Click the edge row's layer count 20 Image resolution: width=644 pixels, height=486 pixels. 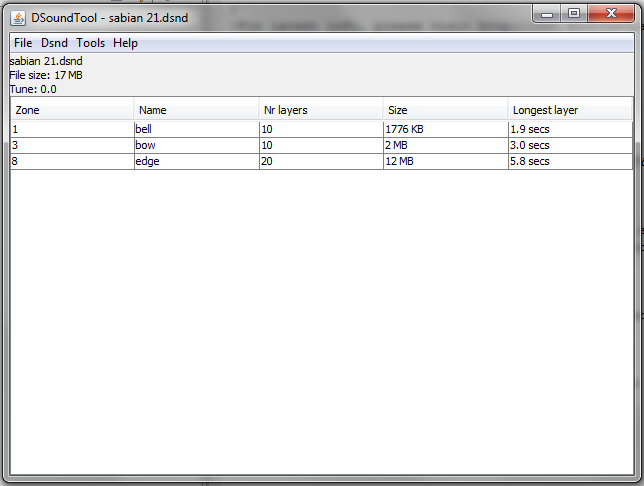(322, 161)
